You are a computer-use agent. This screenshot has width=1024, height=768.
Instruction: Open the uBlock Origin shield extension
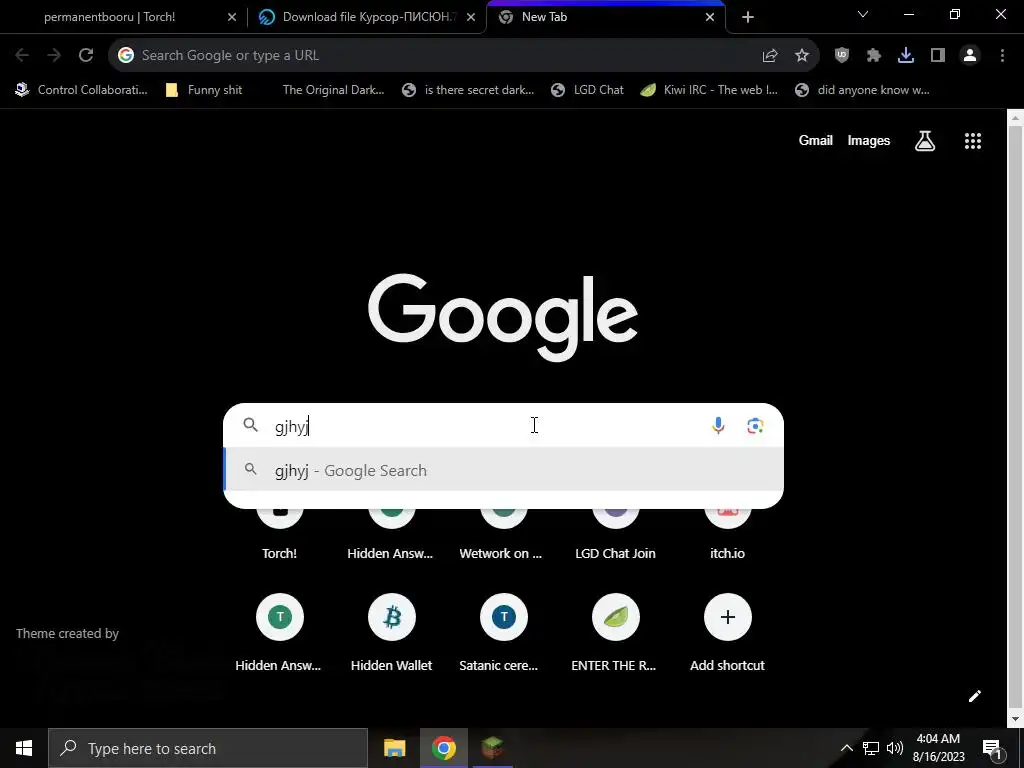(842, 56)
